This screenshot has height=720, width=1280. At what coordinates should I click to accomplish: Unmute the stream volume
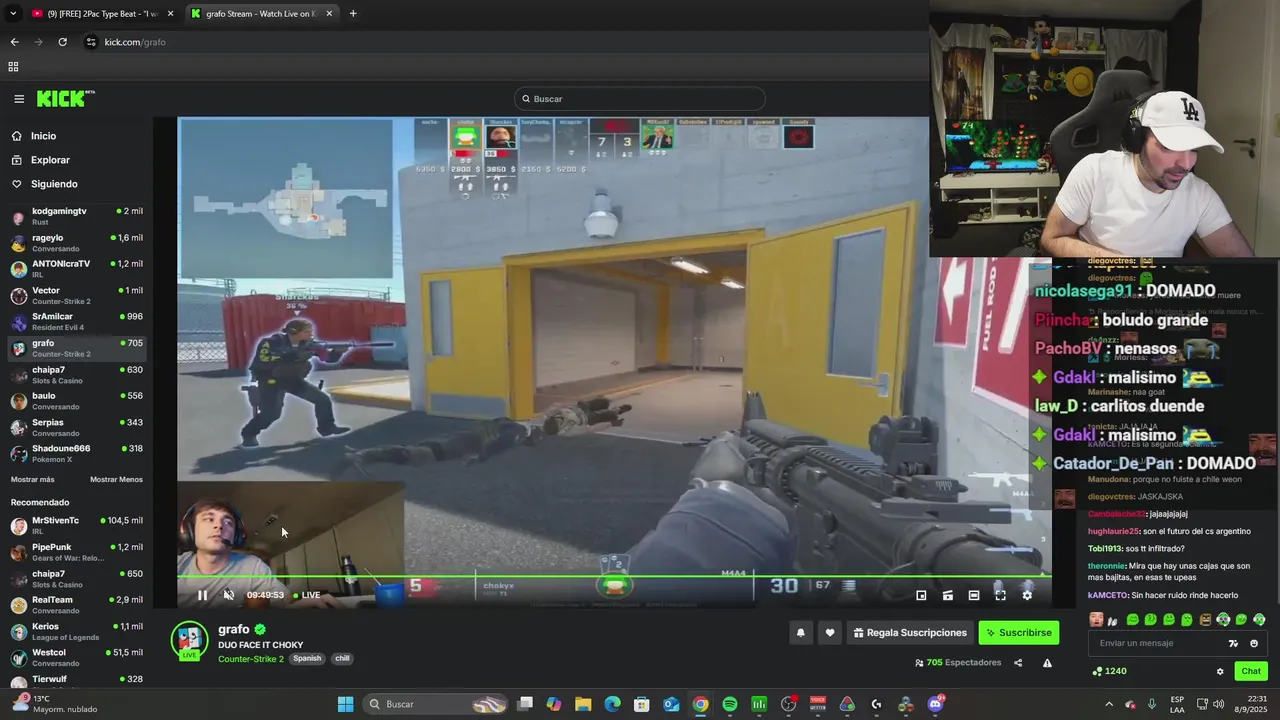coord(229,595)
